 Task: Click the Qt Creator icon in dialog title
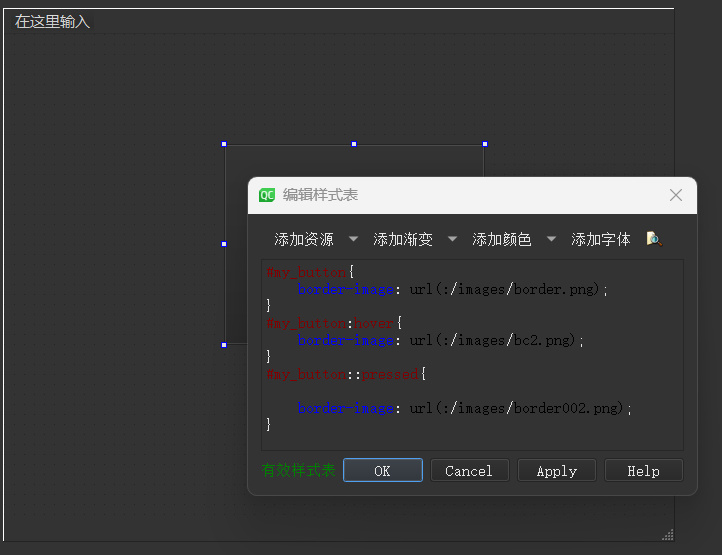(x=267, y=195)
